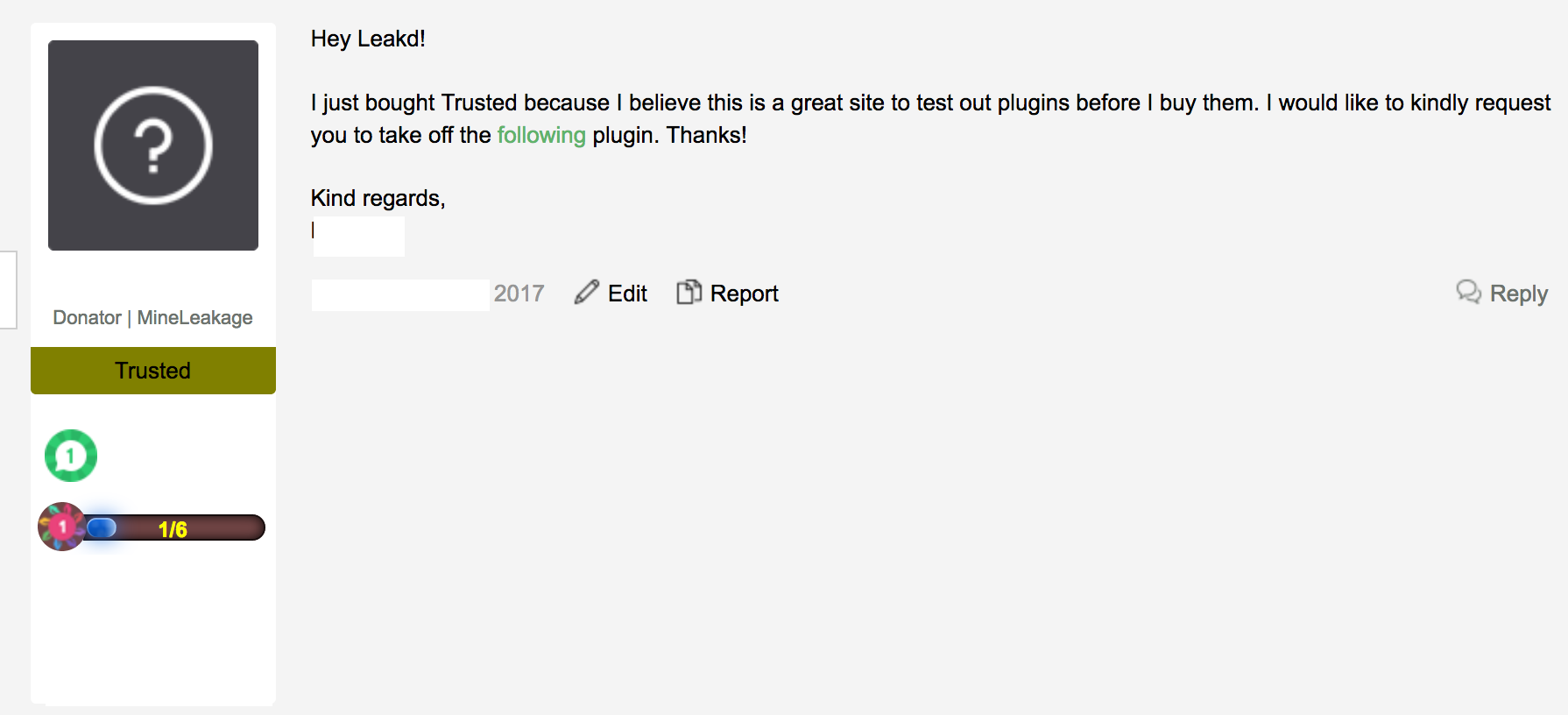Click the Donator | MineLeakage user title

[152, 317]
